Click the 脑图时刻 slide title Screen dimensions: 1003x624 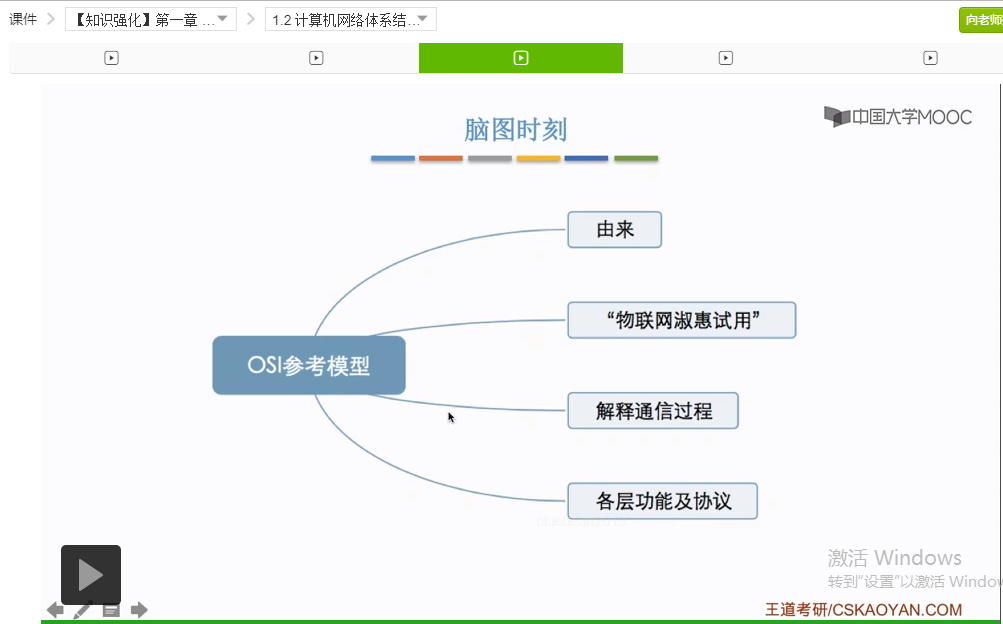coord(516,130)
